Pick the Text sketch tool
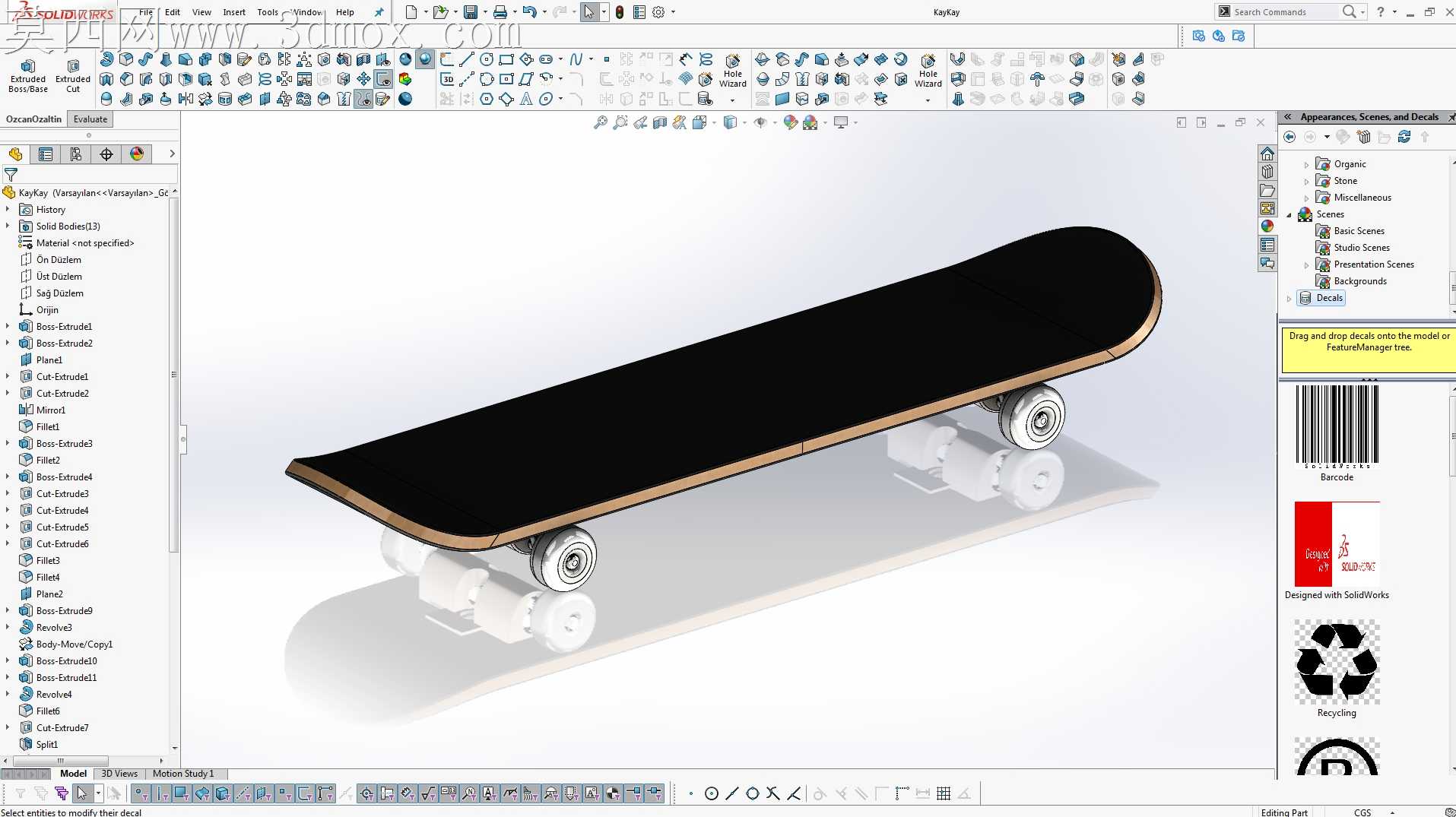This screenshot has height=817, width=1456. click(x=526, y=99)
